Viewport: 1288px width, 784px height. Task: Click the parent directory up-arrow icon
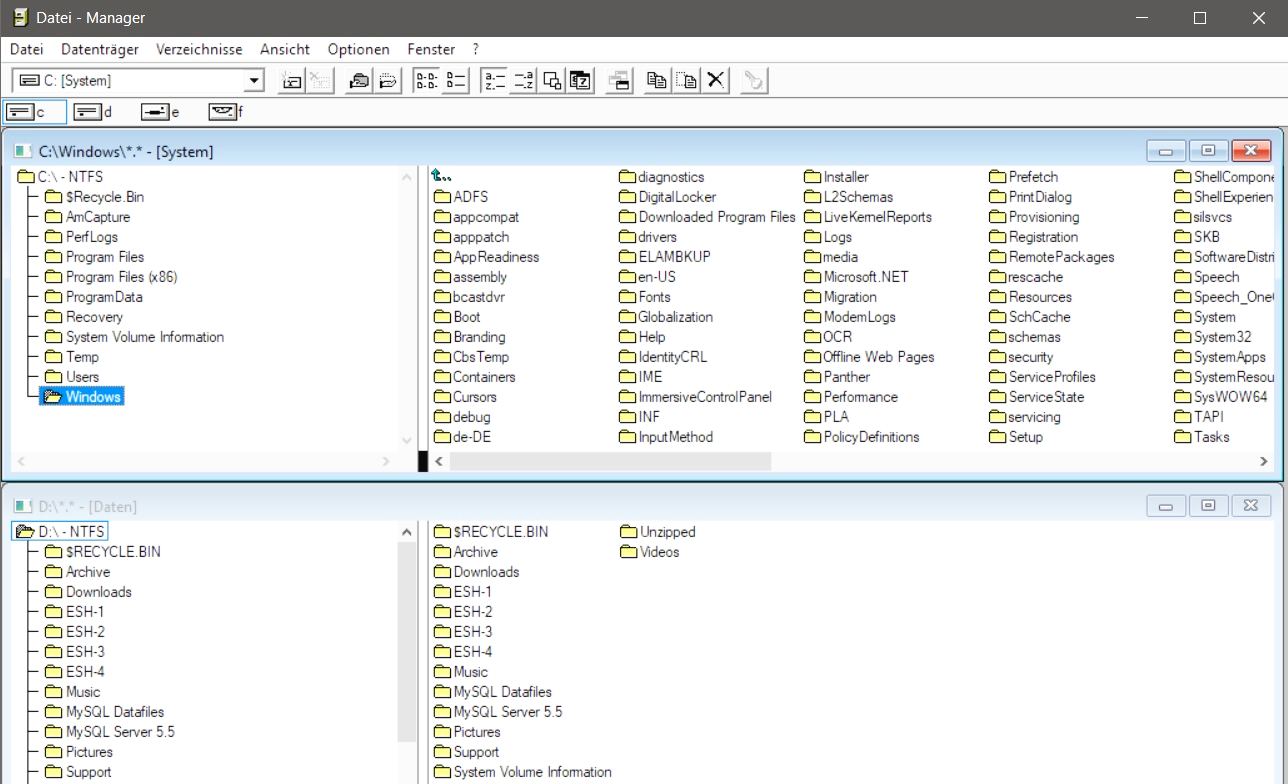pyautogui.click(x=442, y=176)
